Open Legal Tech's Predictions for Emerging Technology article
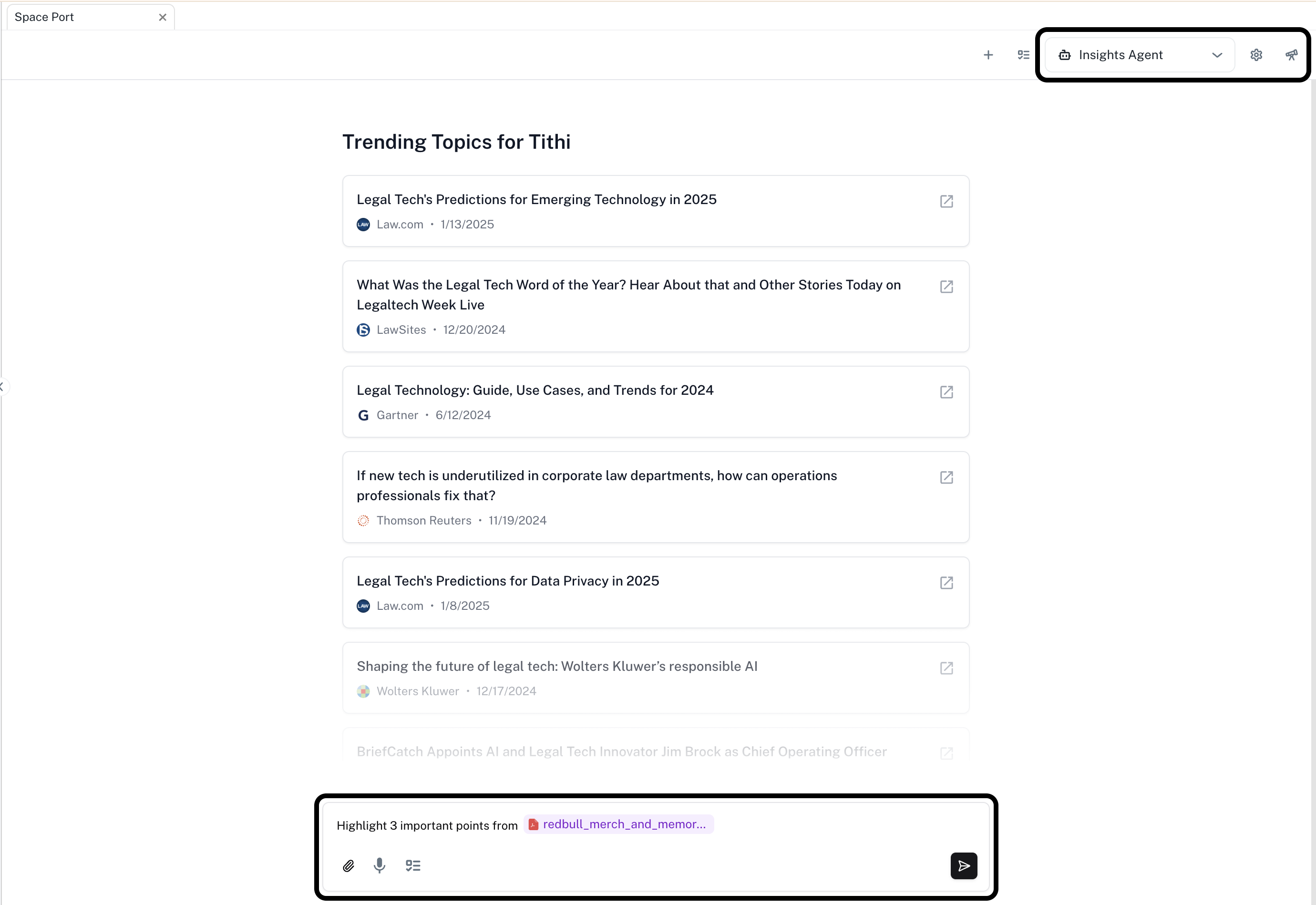The height and width of the screenshot is (905, 1316). coord(536,200)
